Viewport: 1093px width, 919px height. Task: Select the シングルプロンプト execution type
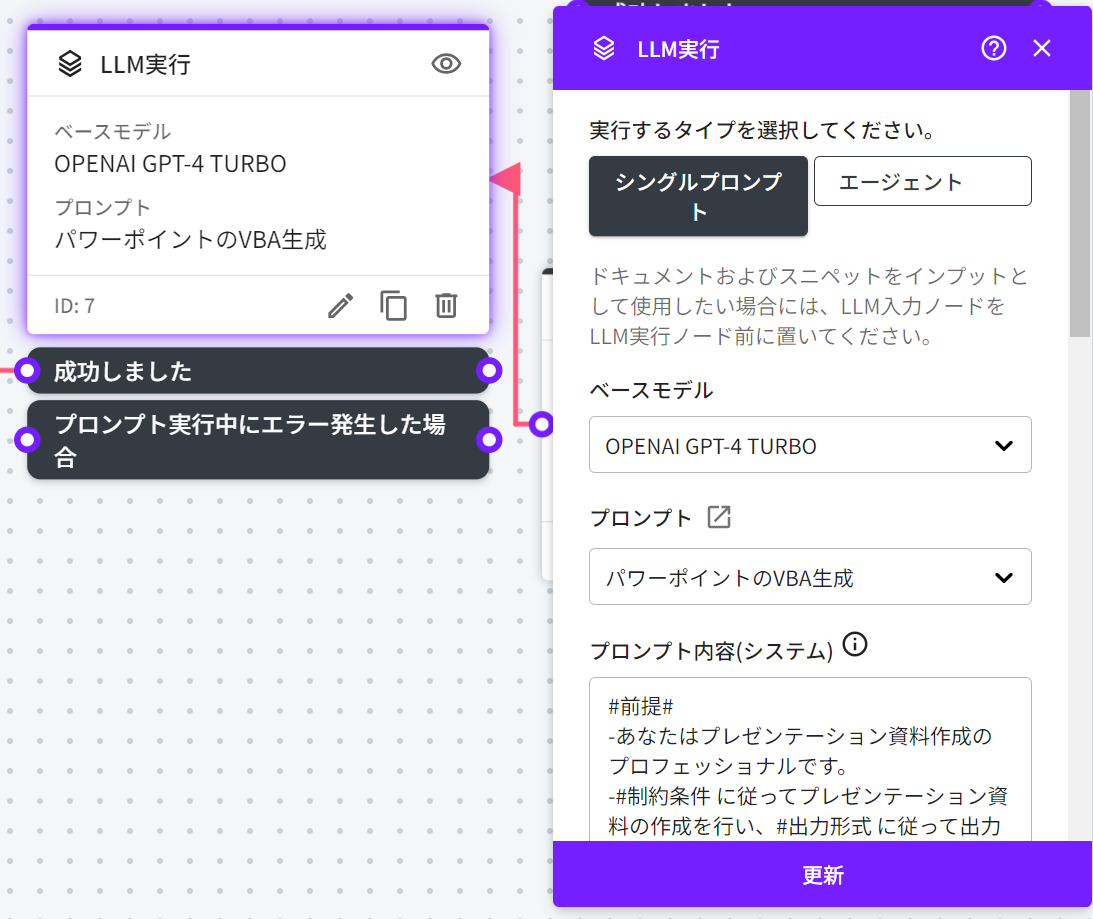point(698,196)
